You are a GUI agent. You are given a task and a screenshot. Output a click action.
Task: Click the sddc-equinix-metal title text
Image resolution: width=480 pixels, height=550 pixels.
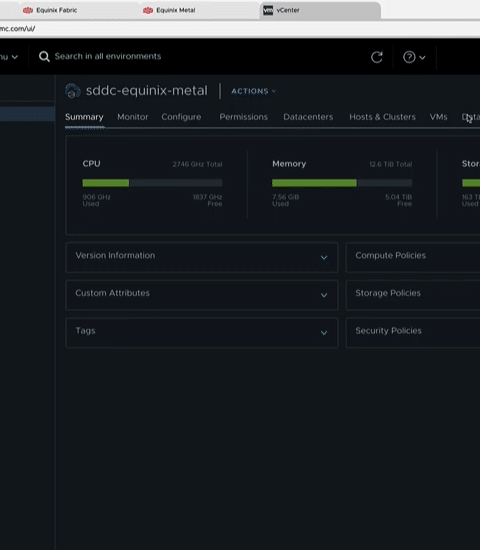tap(147, 90)
